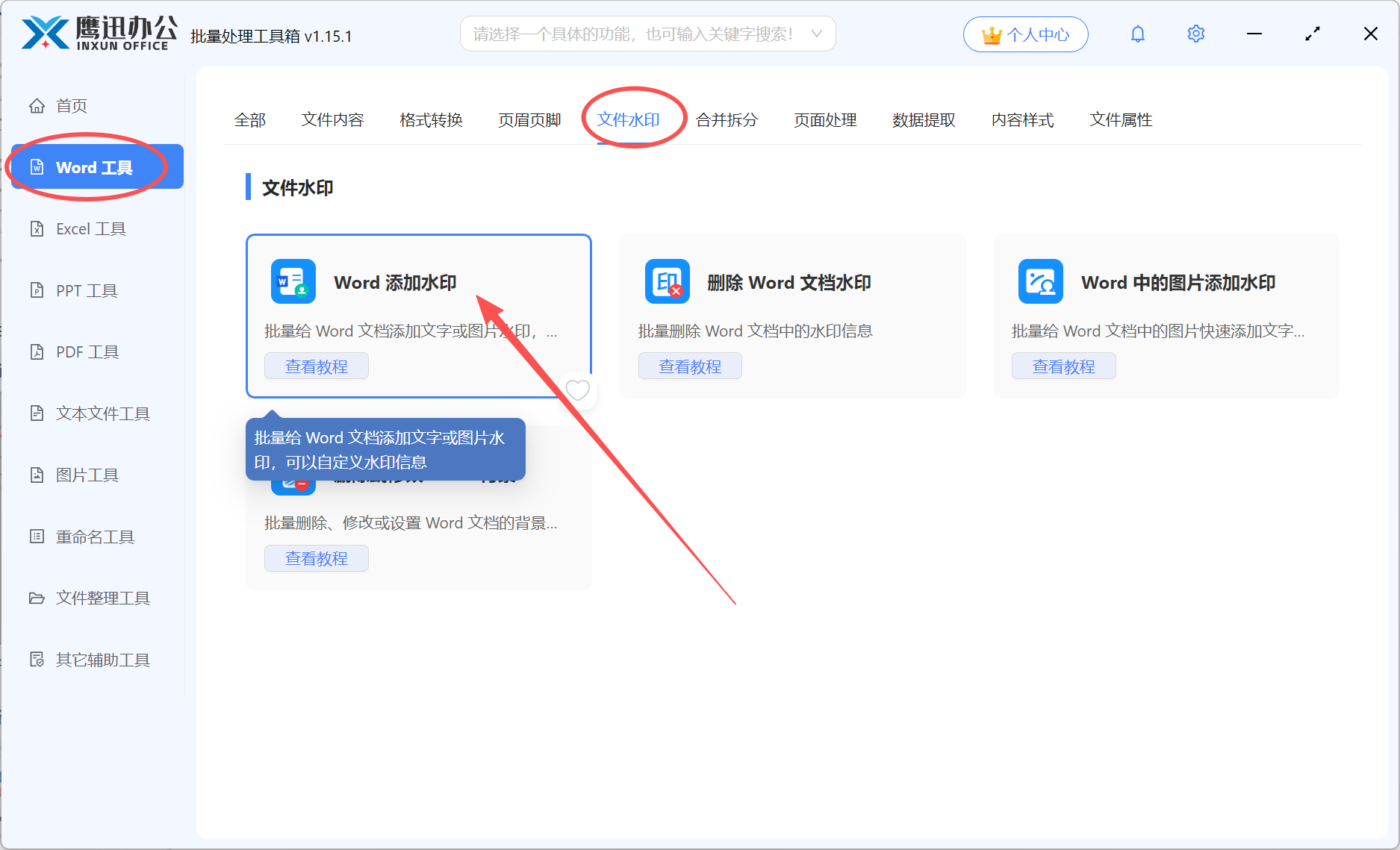The width and height of the screenshot is (1400, 850).
Task: Open 文本文件工具 in the sidebar
Action: (x=98, y=413)
